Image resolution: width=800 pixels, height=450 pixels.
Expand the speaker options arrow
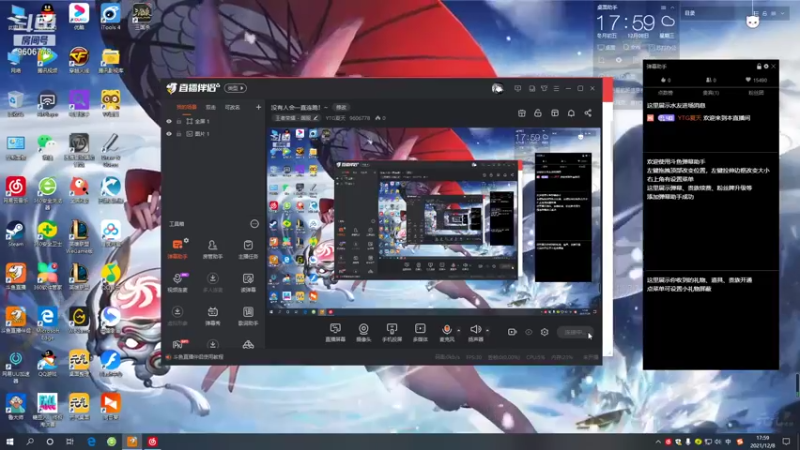pyautogui.click(x=487, y=331)
